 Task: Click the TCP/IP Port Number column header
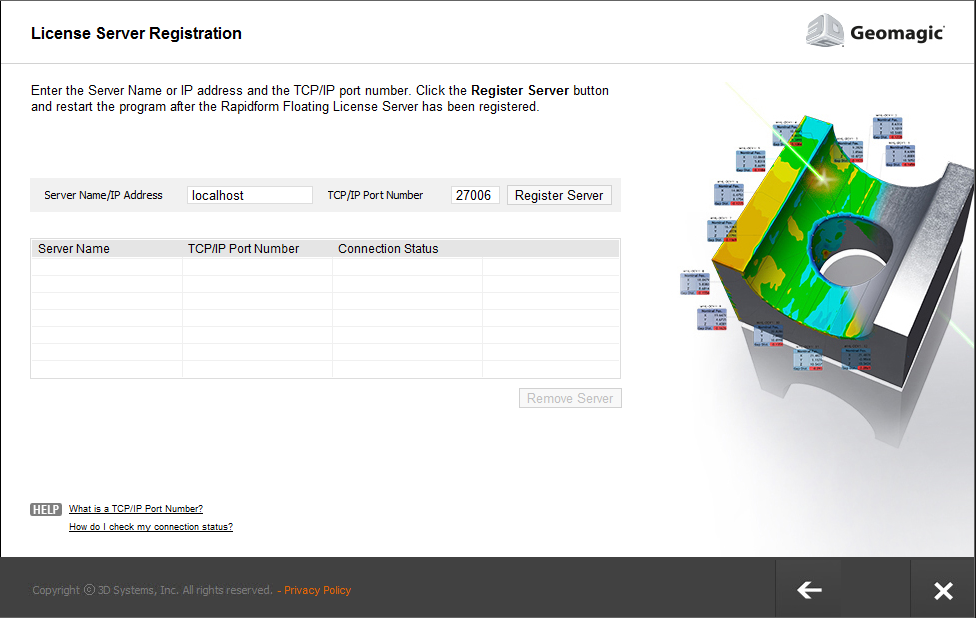coord(244,248)
